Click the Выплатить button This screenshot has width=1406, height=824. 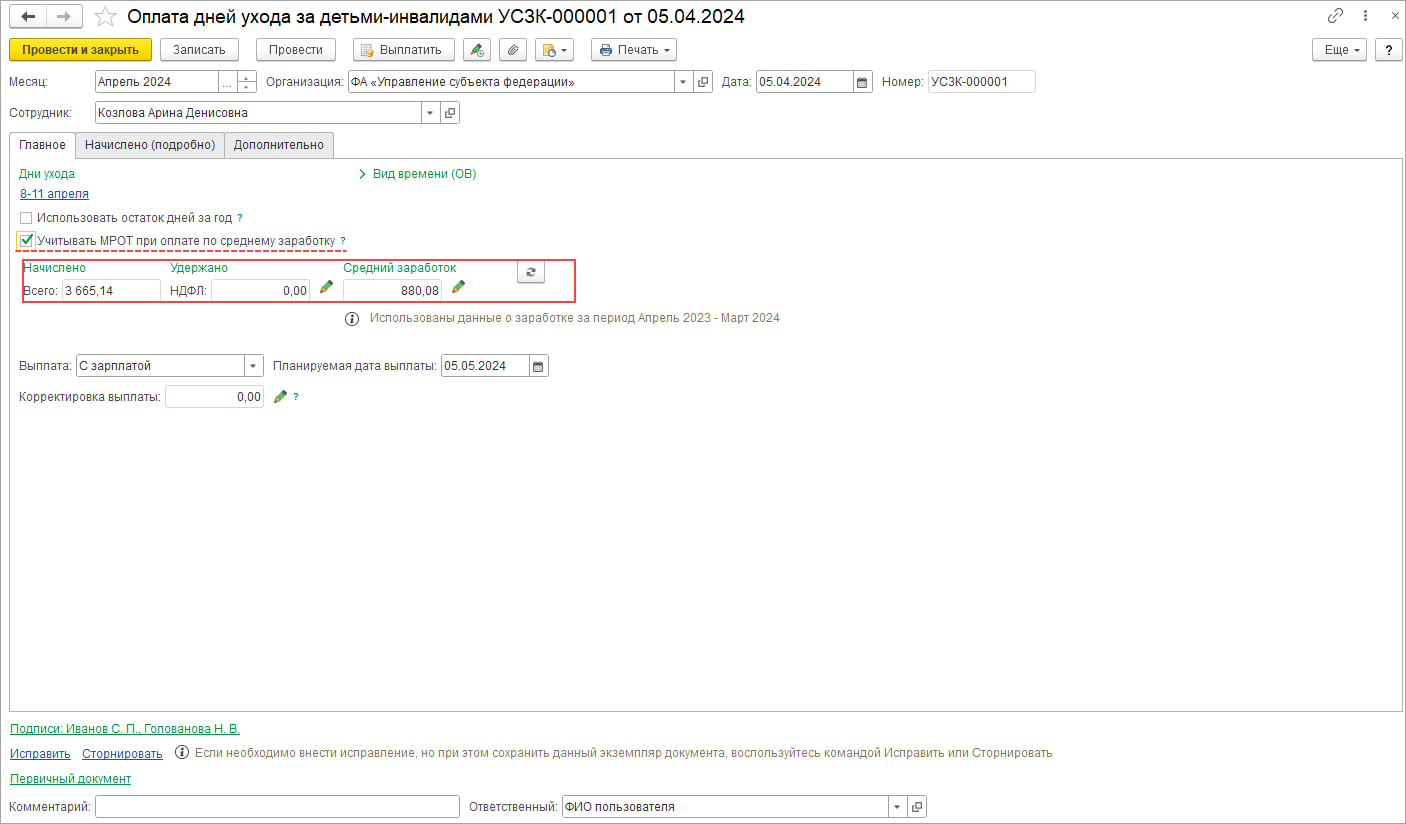click(404, 50)
